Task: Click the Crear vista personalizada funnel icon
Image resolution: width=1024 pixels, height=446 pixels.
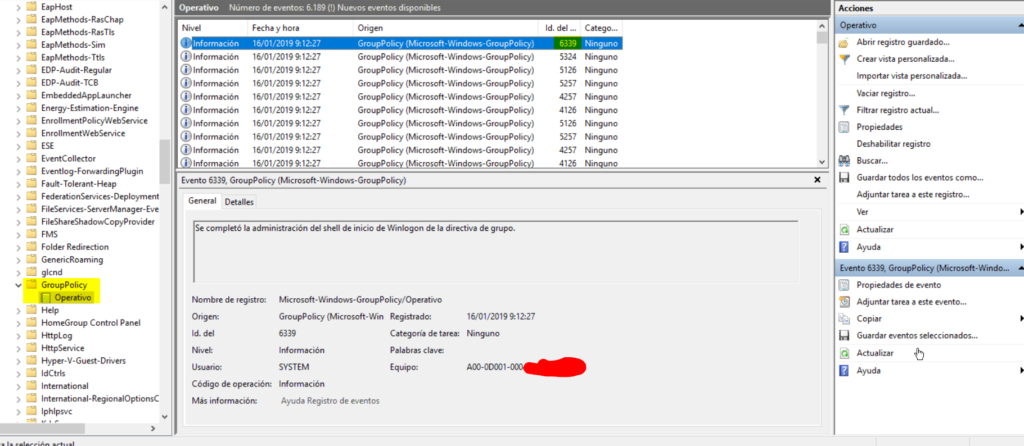Action: (845, 60)
